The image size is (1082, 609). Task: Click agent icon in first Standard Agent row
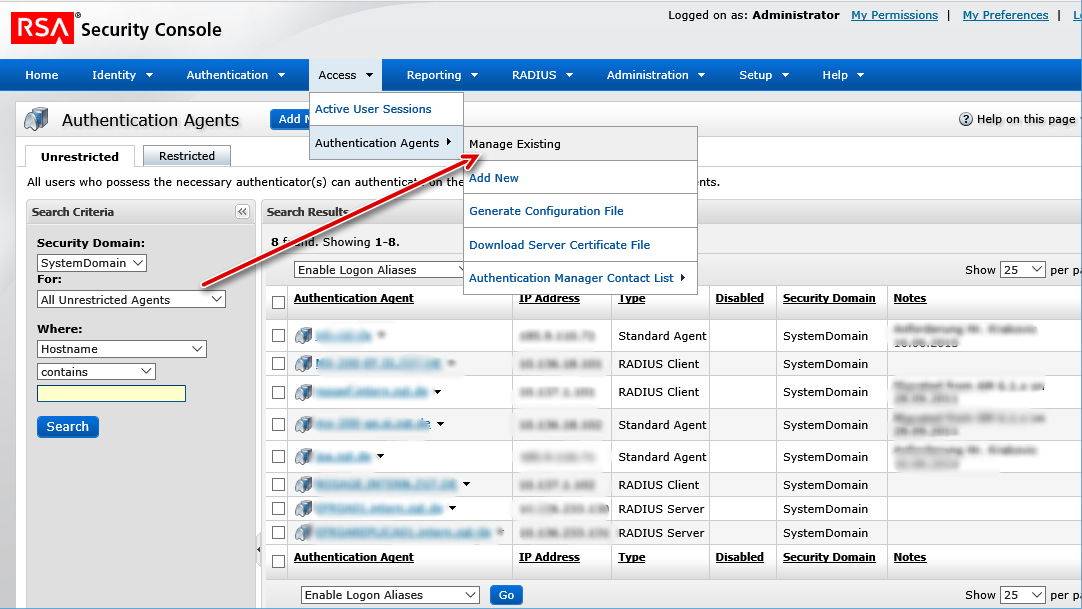click(304, 336)
